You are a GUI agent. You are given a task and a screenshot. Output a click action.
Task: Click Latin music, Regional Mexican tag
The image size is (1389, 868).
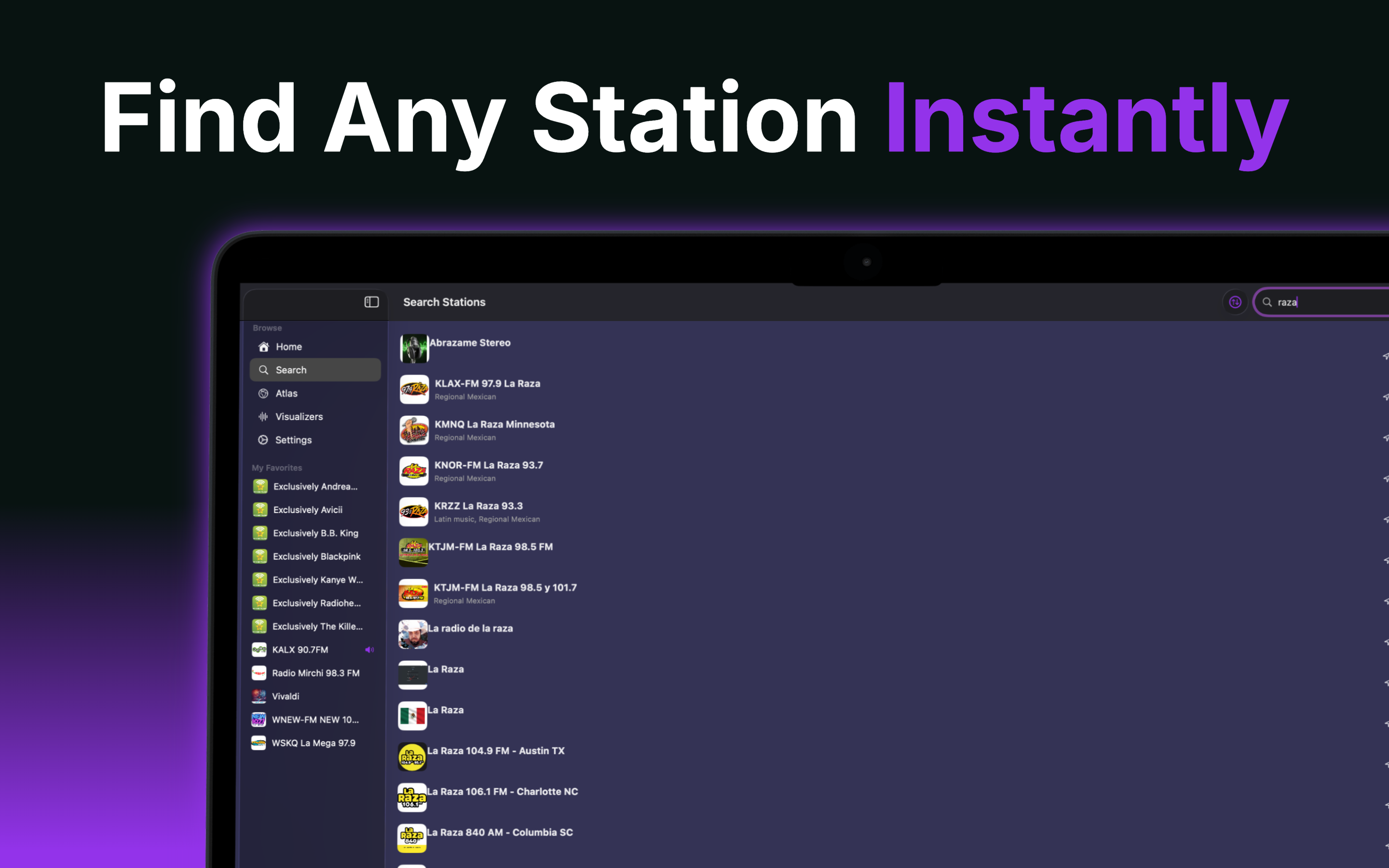coord(487,519)
